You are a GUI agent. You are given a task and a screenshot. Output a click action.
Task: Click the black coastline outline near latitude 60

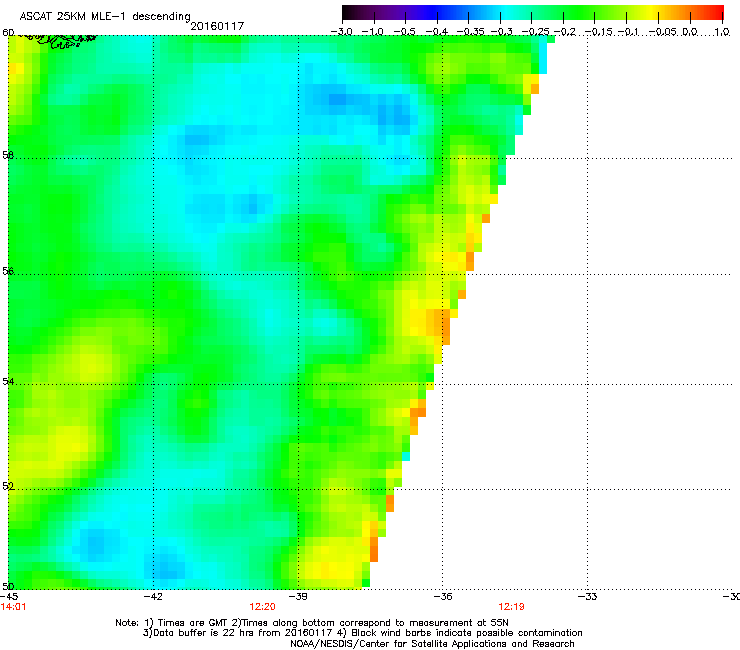click(59, 41)
